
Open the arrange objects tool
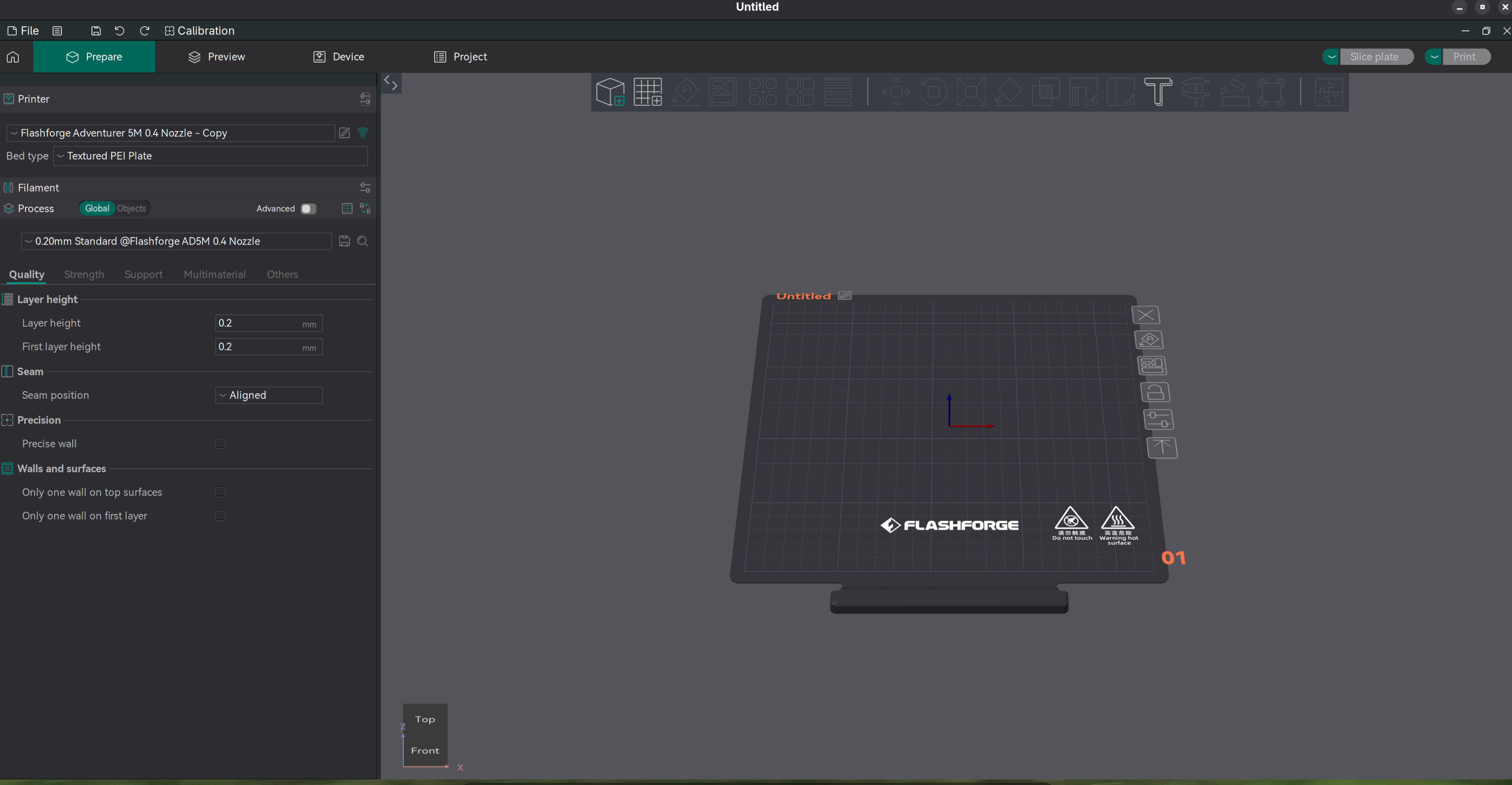[722, 91]
